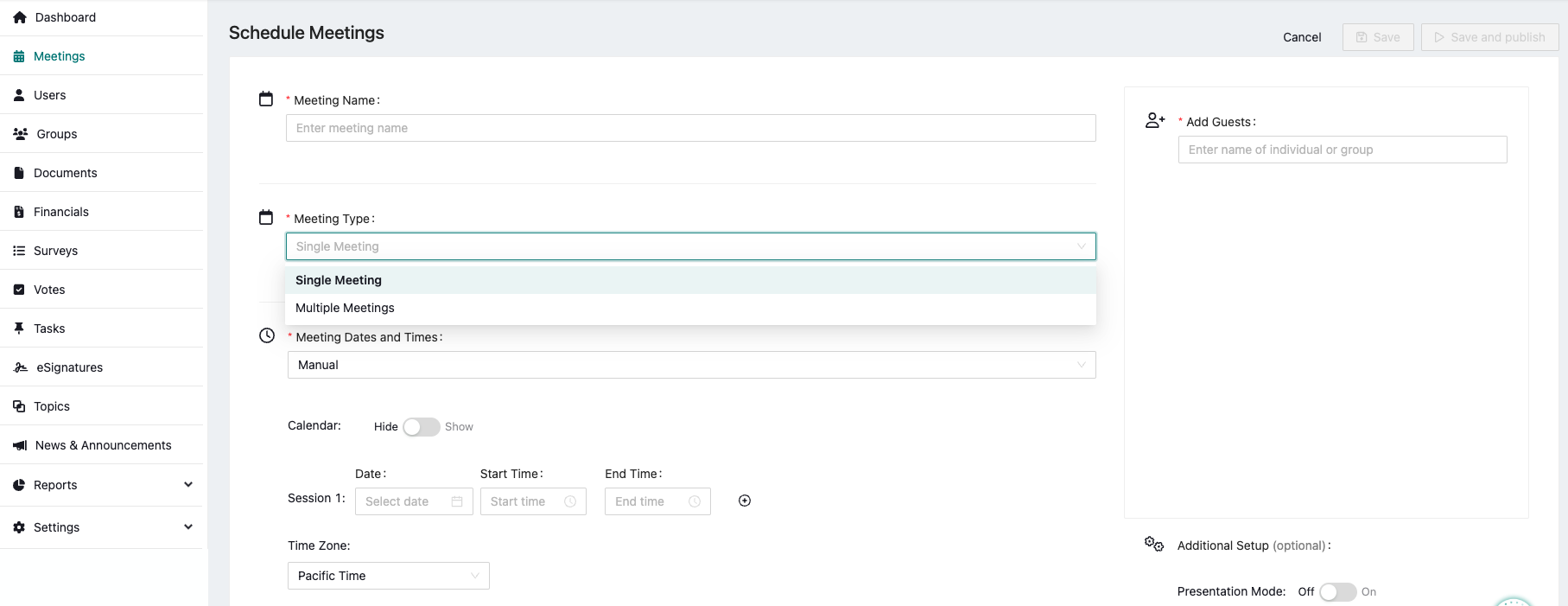This screenshot has width=1568, height=606.
Task: Open the Manual dates and times dropdown
Action: (x=691, y=365)
